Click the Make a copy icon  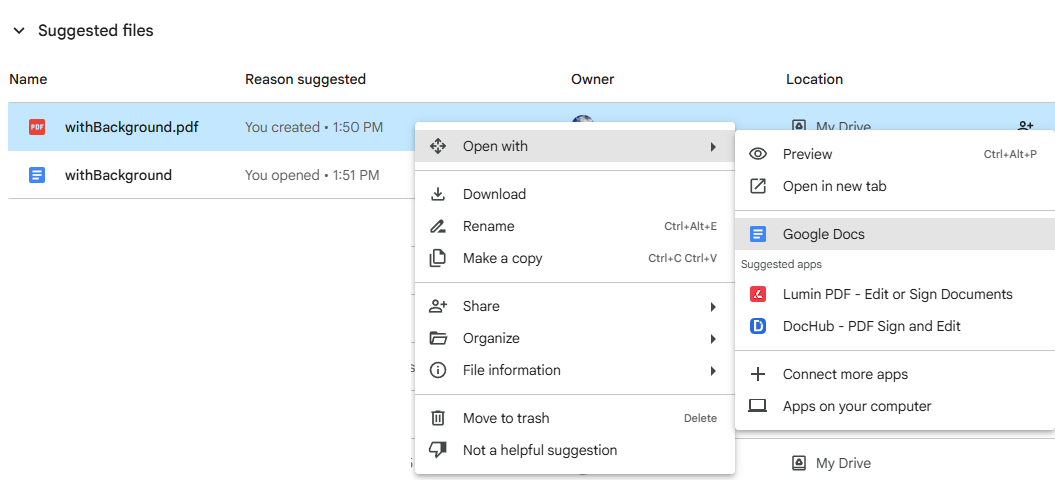pos(438,259)
